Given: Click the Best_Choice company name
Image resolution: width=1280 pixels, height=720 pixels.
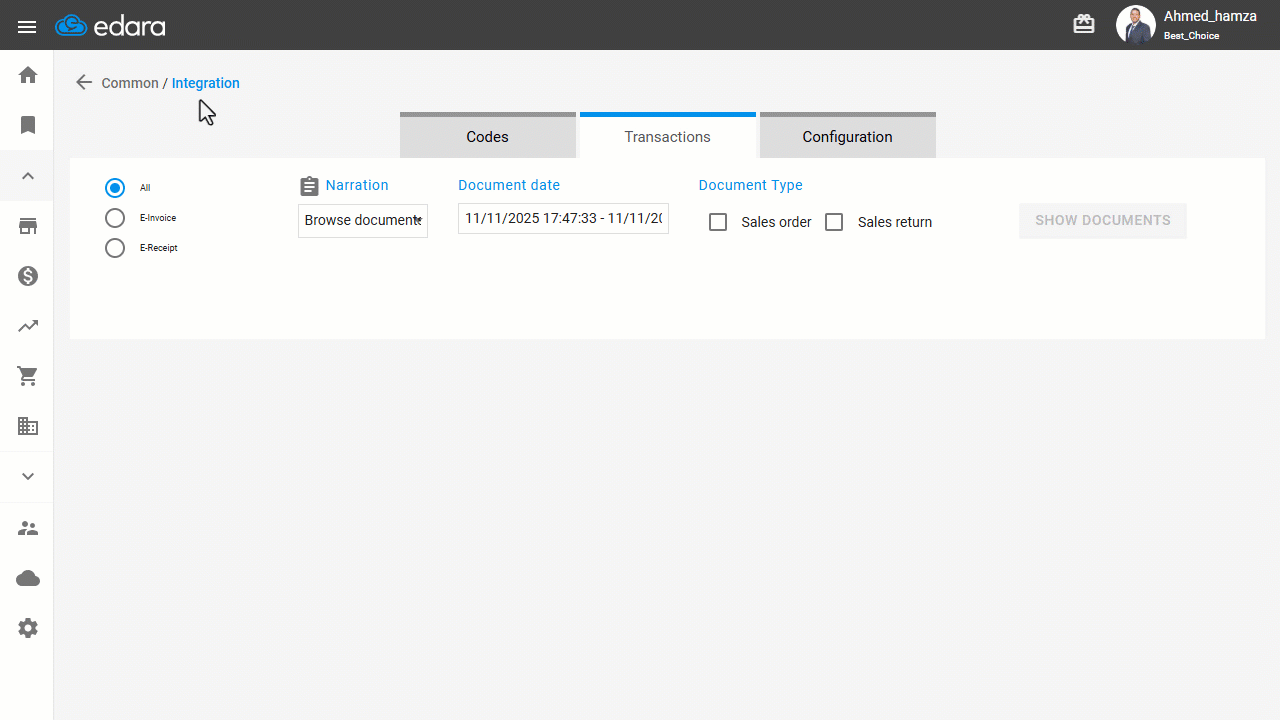Looking at the screenshot, I should (1191, 36).
